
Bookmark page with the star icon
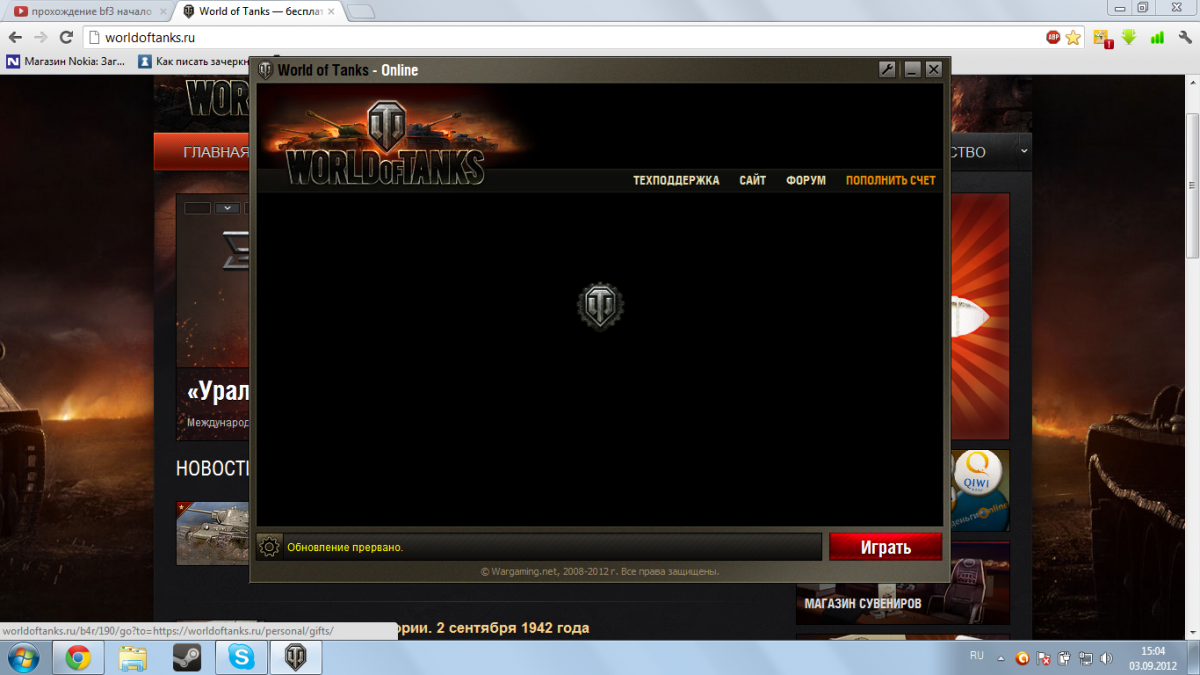click(1073, 37)
